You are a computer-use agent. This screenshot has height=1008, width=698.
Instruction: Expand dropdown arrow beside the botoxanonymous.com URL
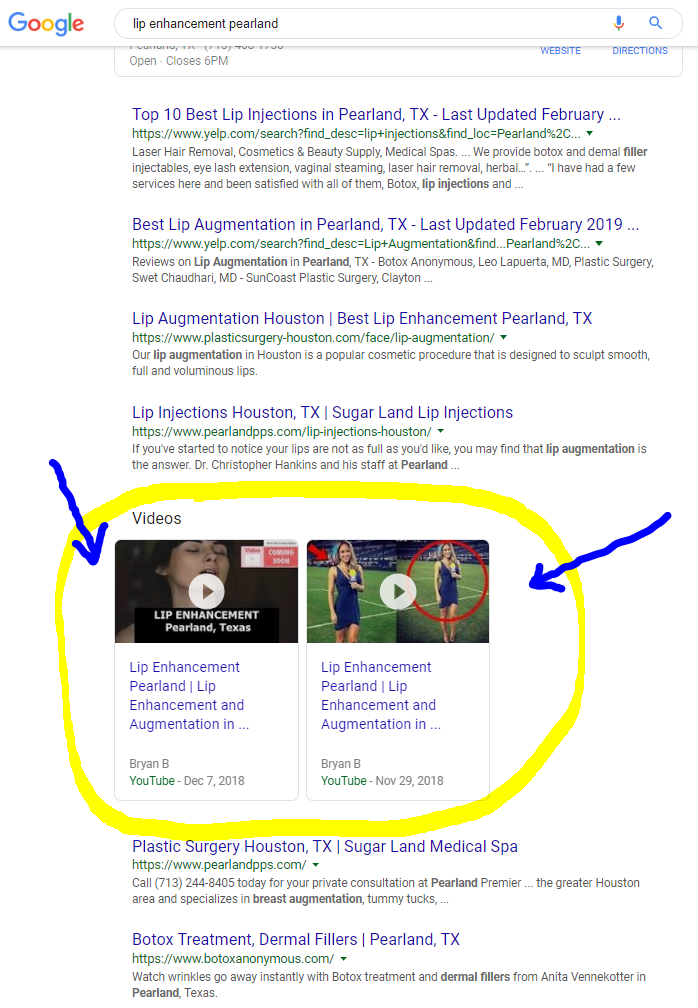coord(343,958)
